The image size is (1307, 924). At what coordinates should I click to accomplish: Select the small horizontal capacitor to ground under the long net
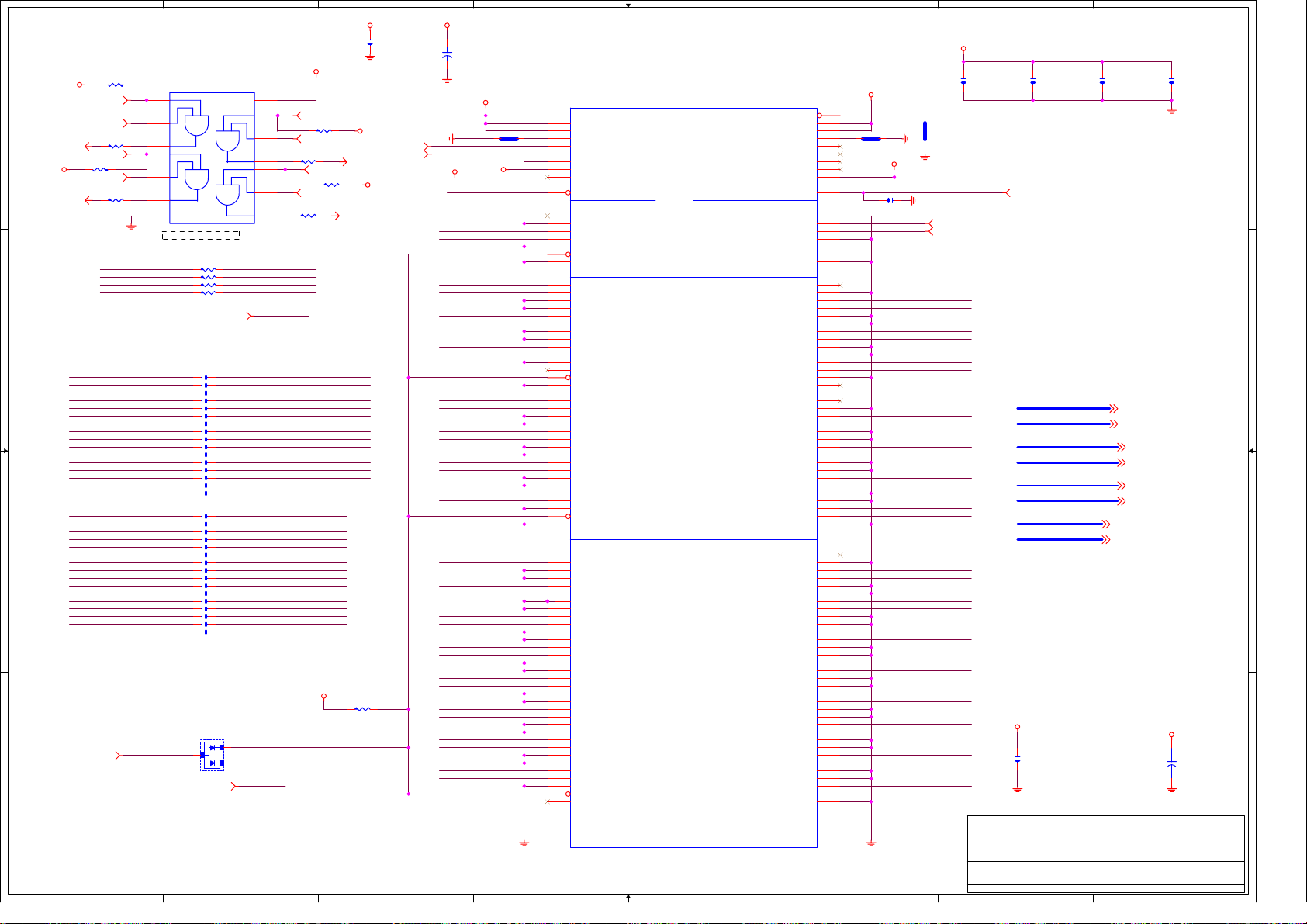tap(890, 200)
